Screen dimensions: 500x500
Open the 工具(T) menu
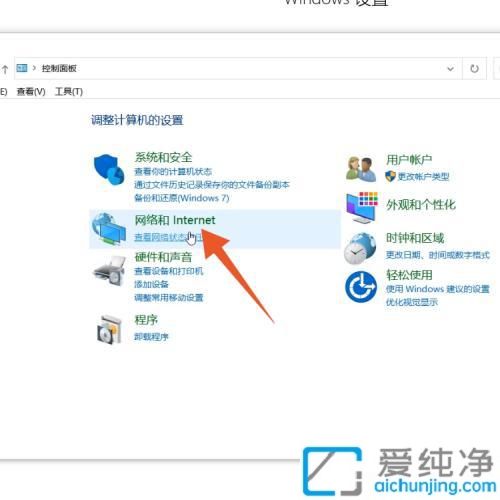pyautogui.click(x=69, y=91)
